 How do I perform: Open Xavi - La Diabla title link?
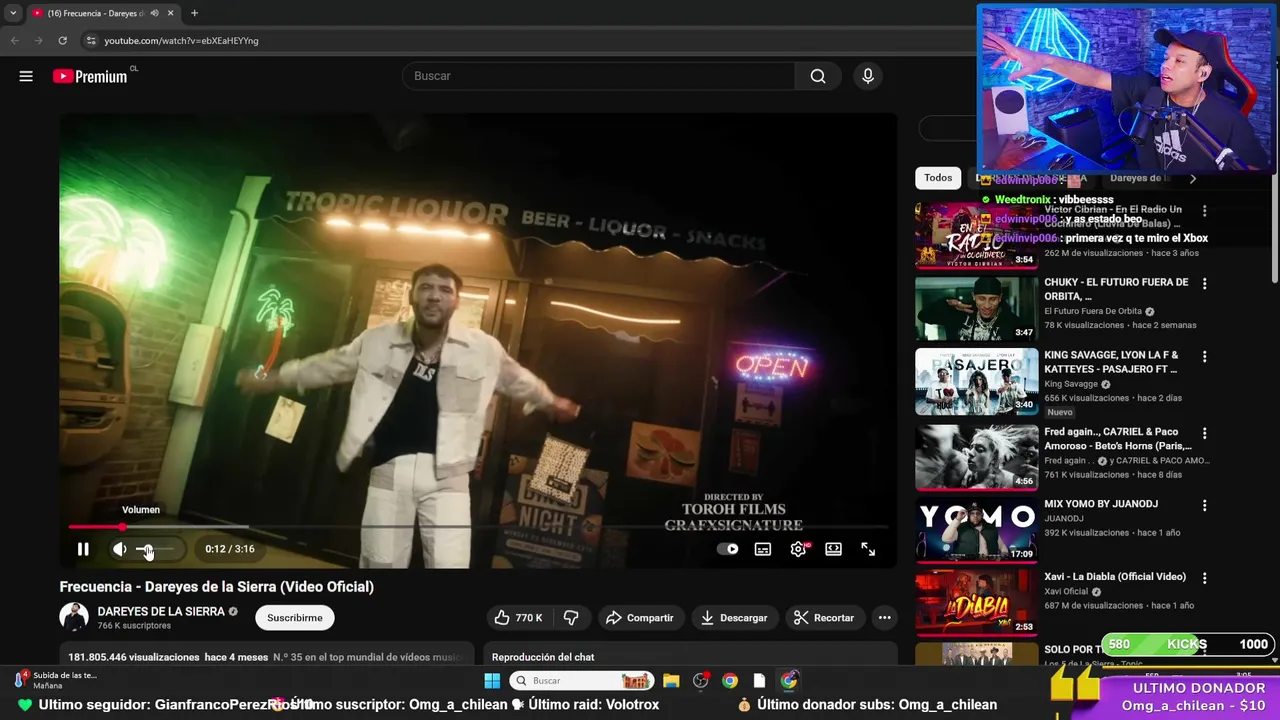(x=1115, y=577)
